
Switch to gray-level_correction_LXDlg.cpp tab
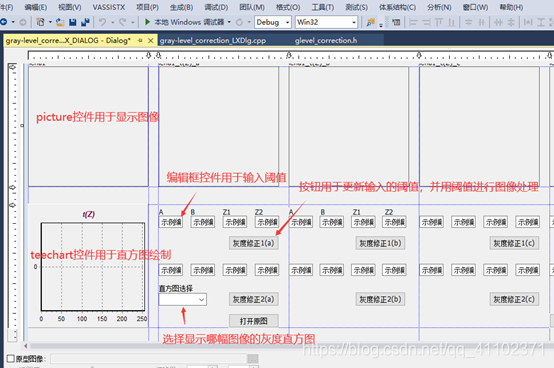tap(213, 41)
